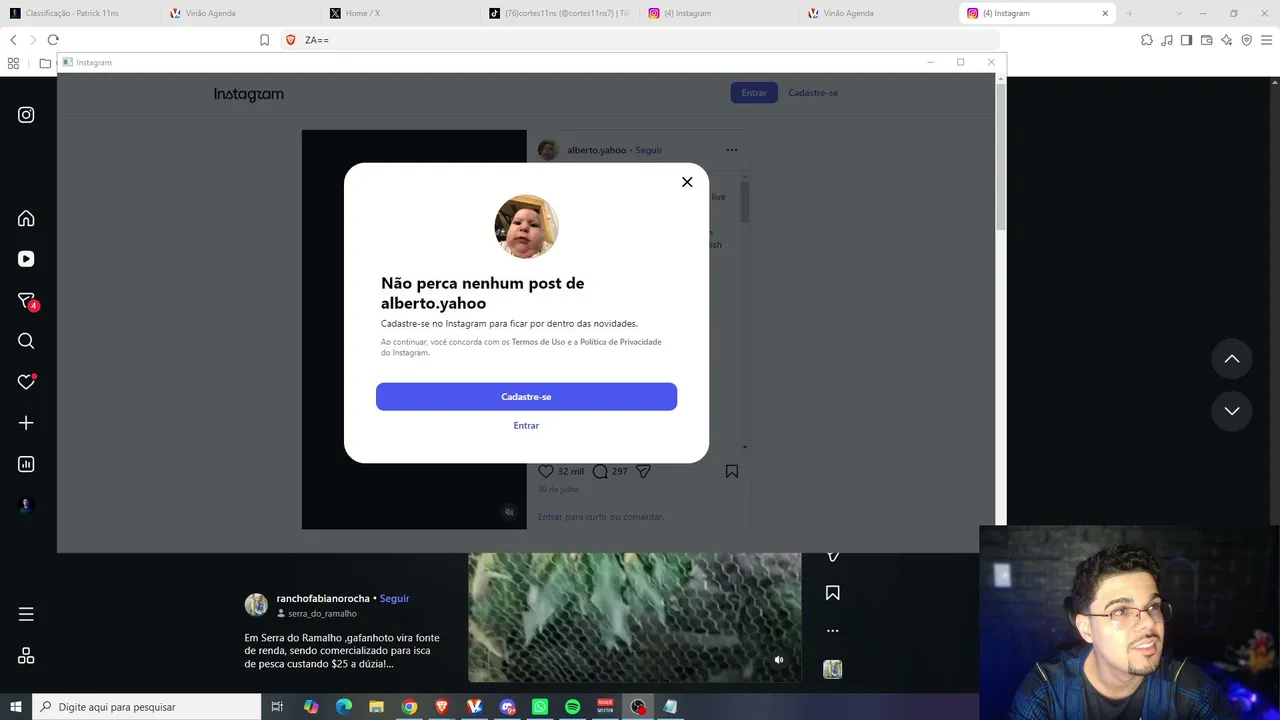The height and width of the screenshot is (720, 1280).
Task: Save the alberto.yahoo post with bookmark icon
Action: pos(732,471)
